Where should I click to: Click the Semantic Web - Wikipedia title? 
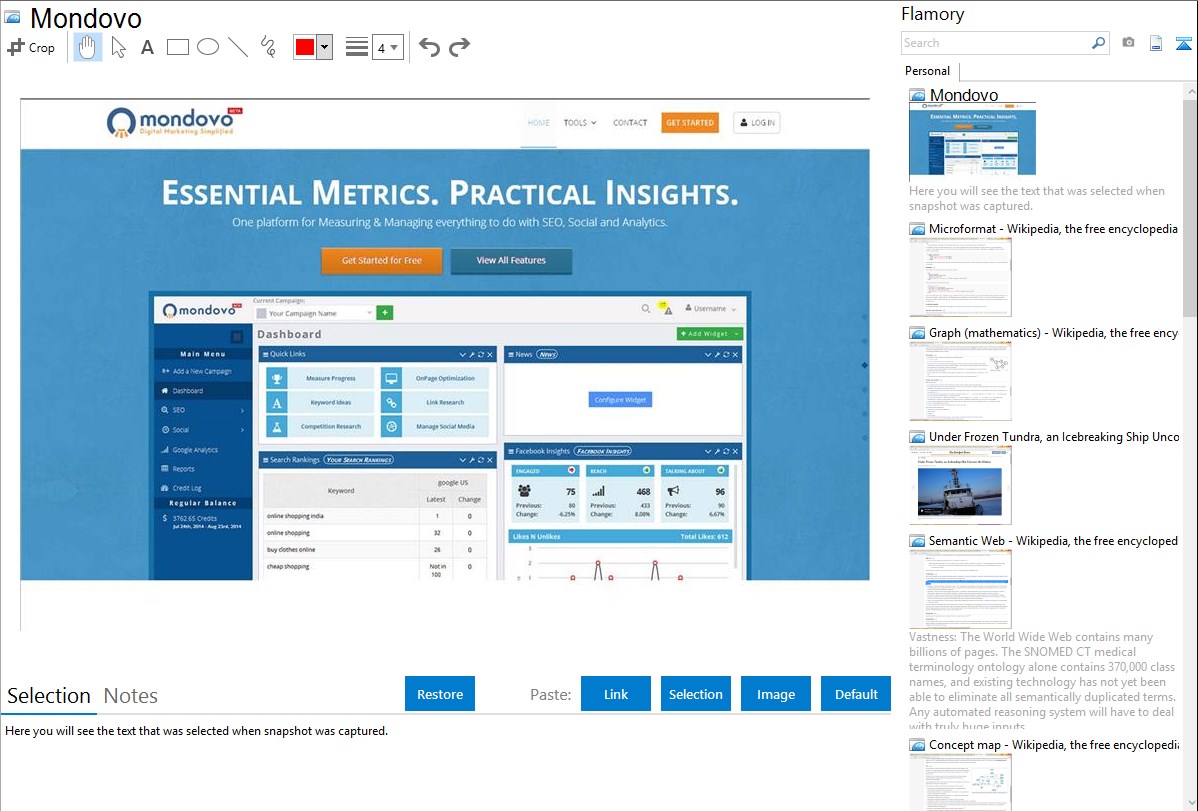1053,540
